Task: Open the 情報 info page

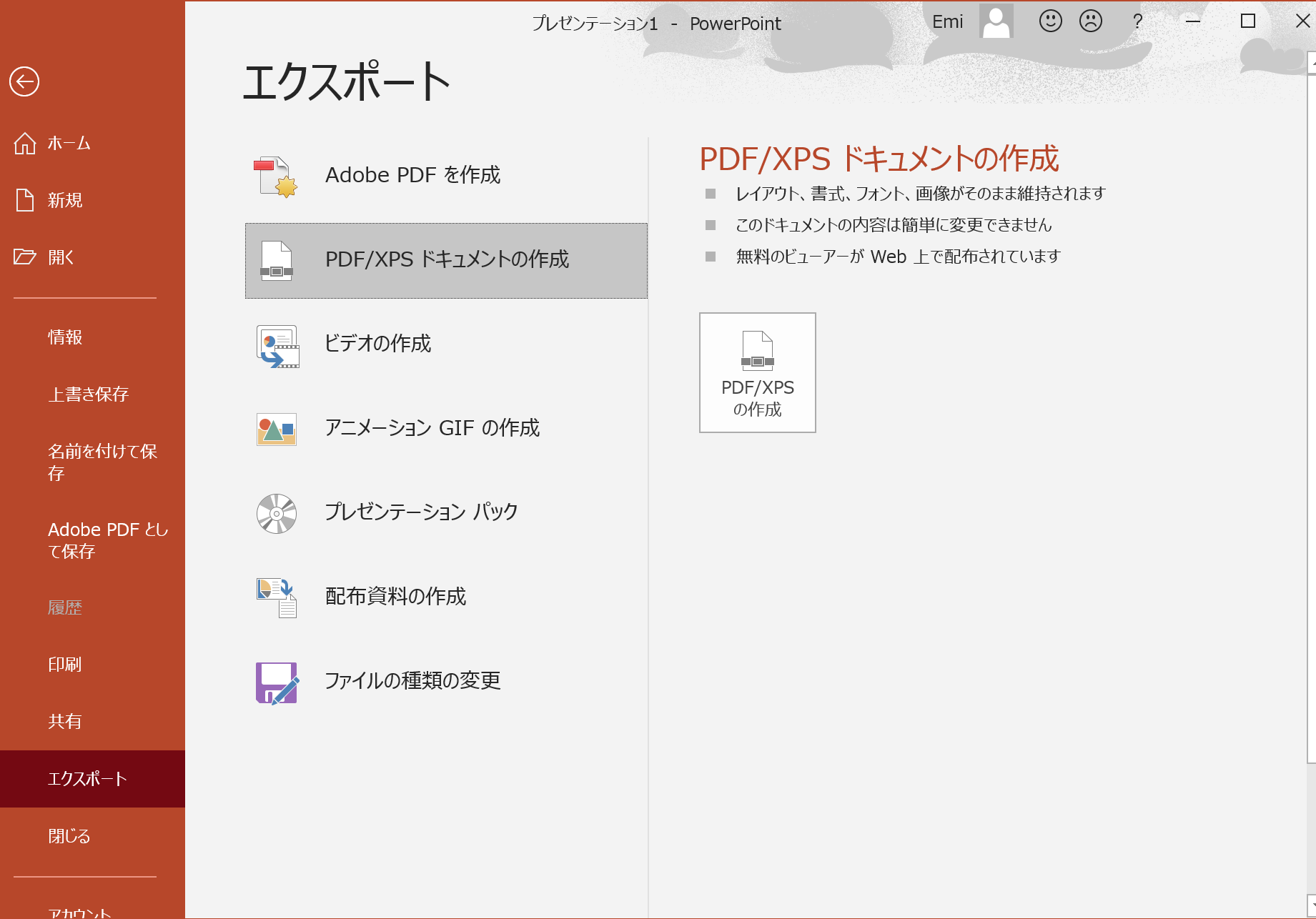Action: coord(64,337)
